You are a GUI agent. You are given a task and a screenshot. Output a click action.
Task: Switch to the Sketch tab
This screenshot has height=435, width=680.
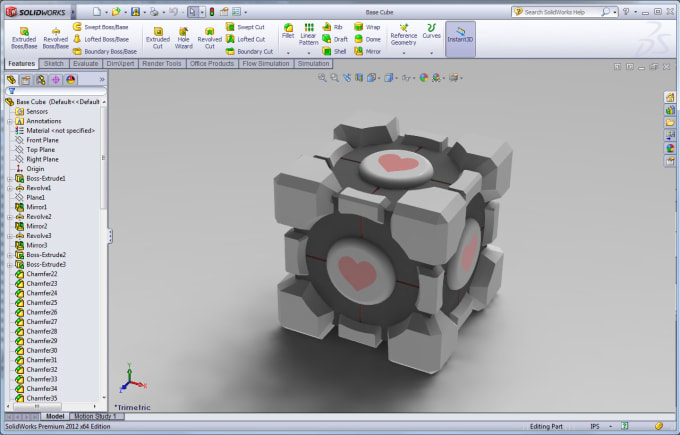(x=54, y=64)
